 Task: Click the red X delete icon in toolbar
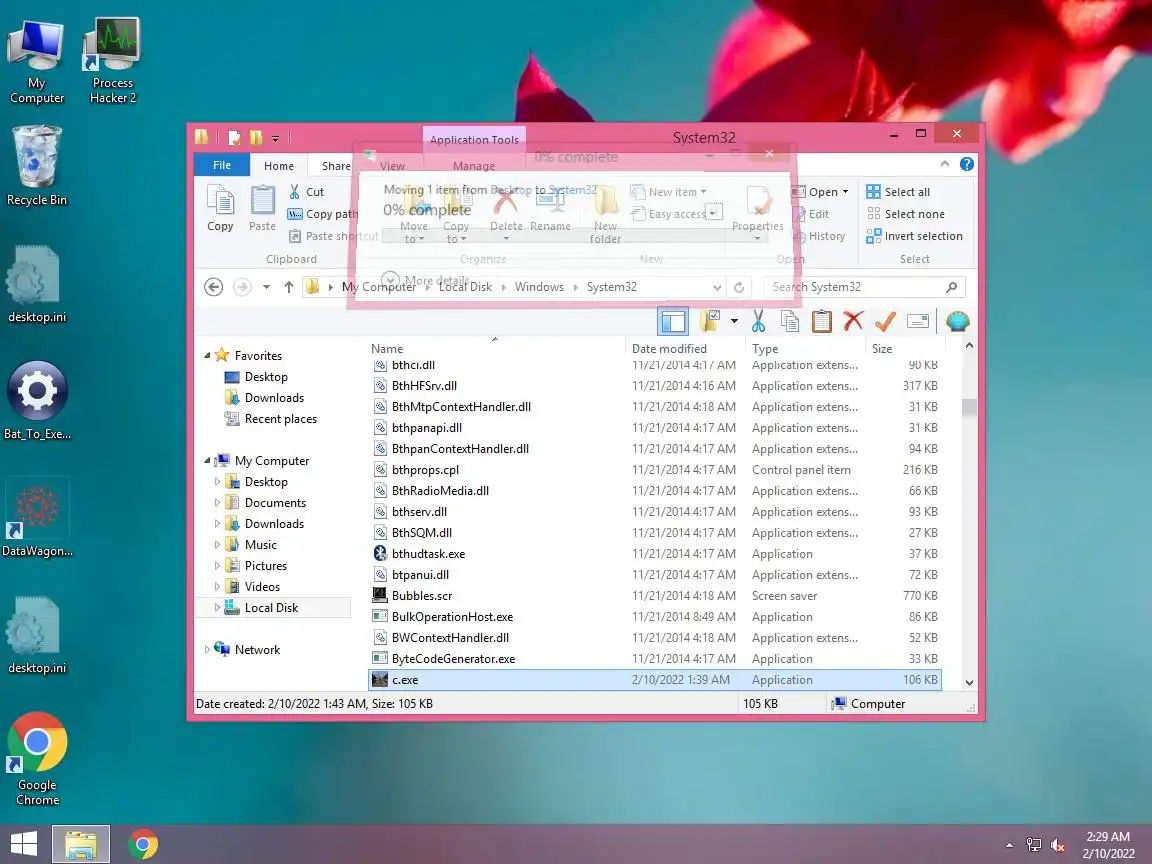tap(853, 321)
